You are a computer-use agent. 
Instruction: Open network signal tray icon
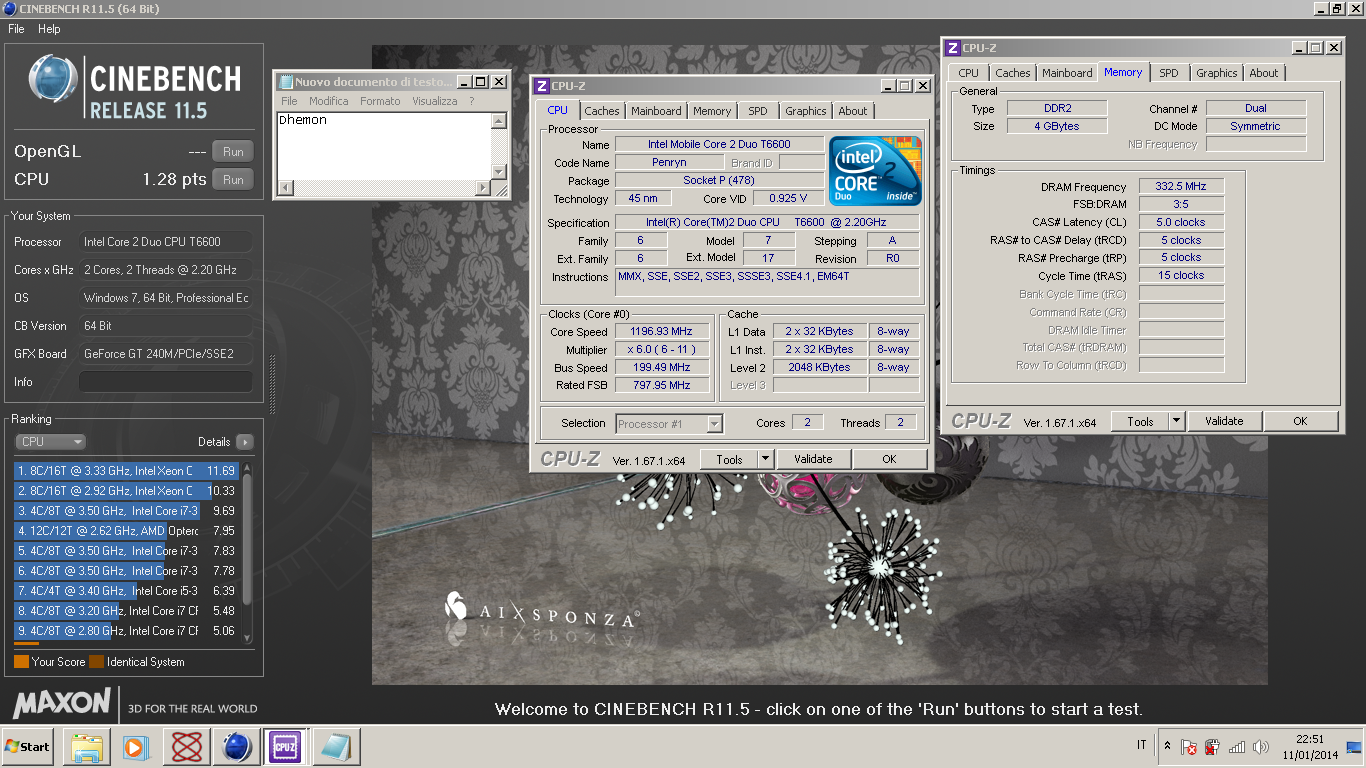pyautogui.click(x=1237, y=747)
